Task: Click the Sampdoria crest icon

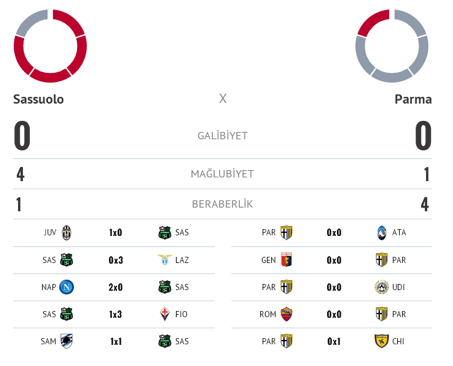Action: (x=67, y=341)
